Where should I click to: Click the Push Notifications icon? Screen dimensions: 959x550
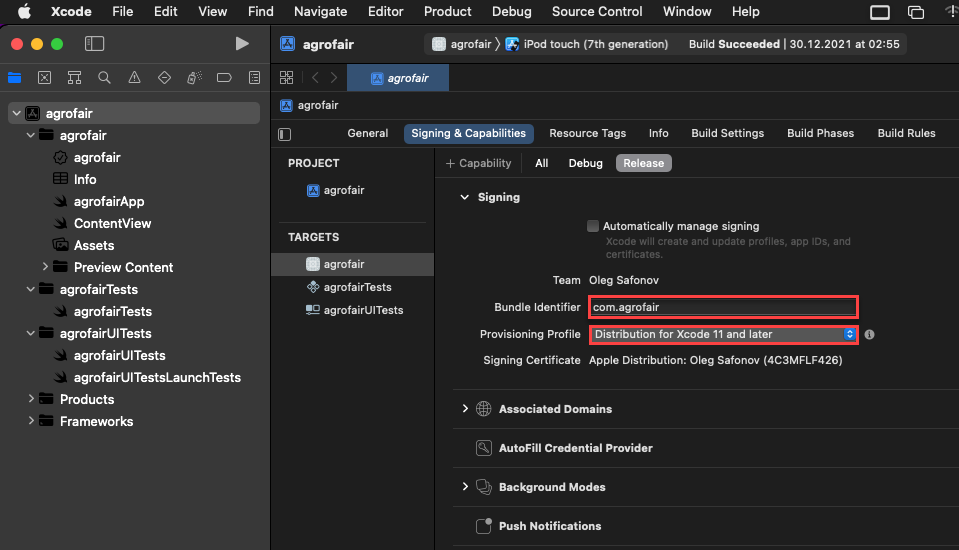484,526
